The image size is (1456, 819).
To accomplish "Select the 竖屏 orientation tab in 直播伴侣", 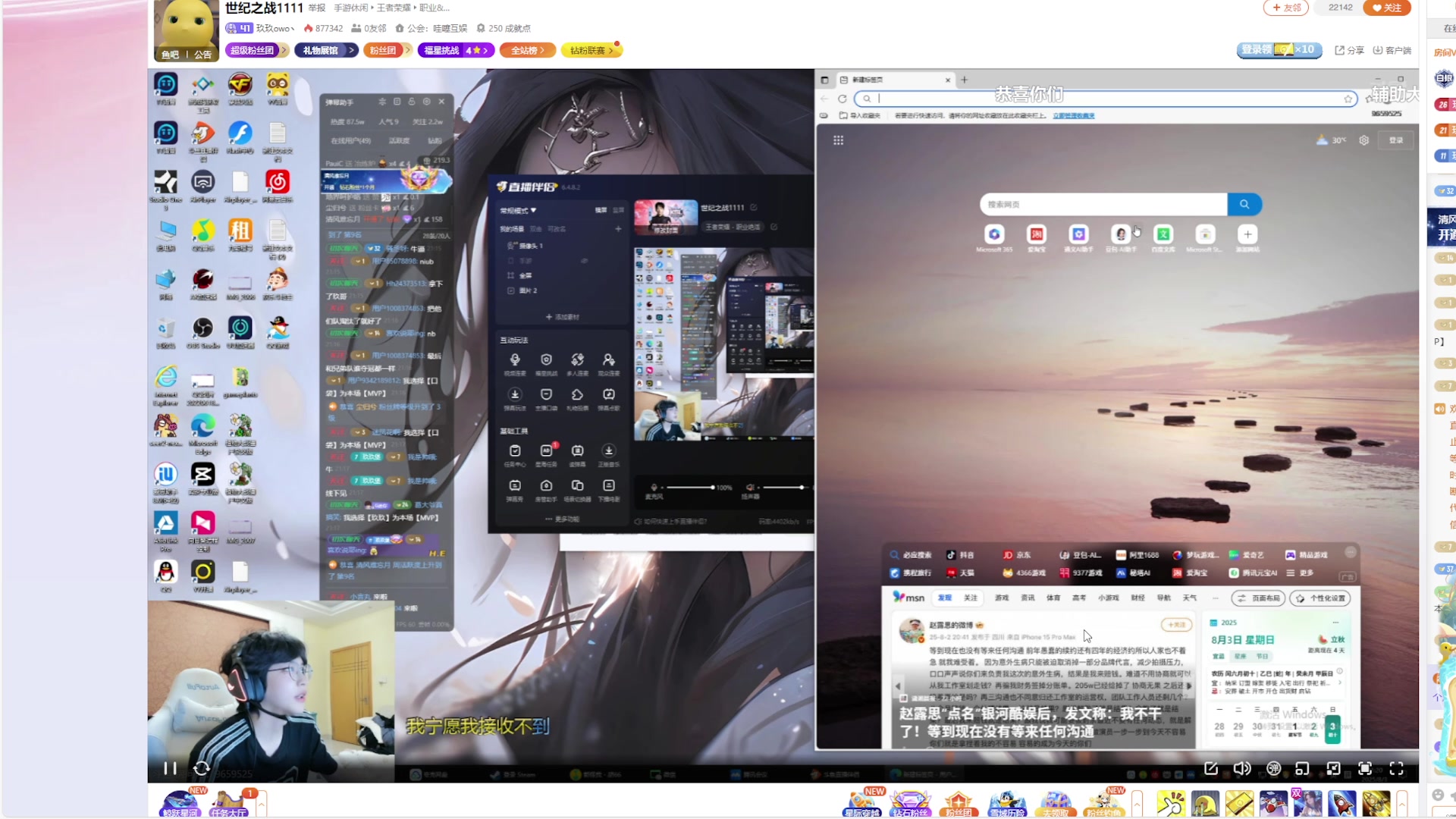I will click(x=618, y=210).
